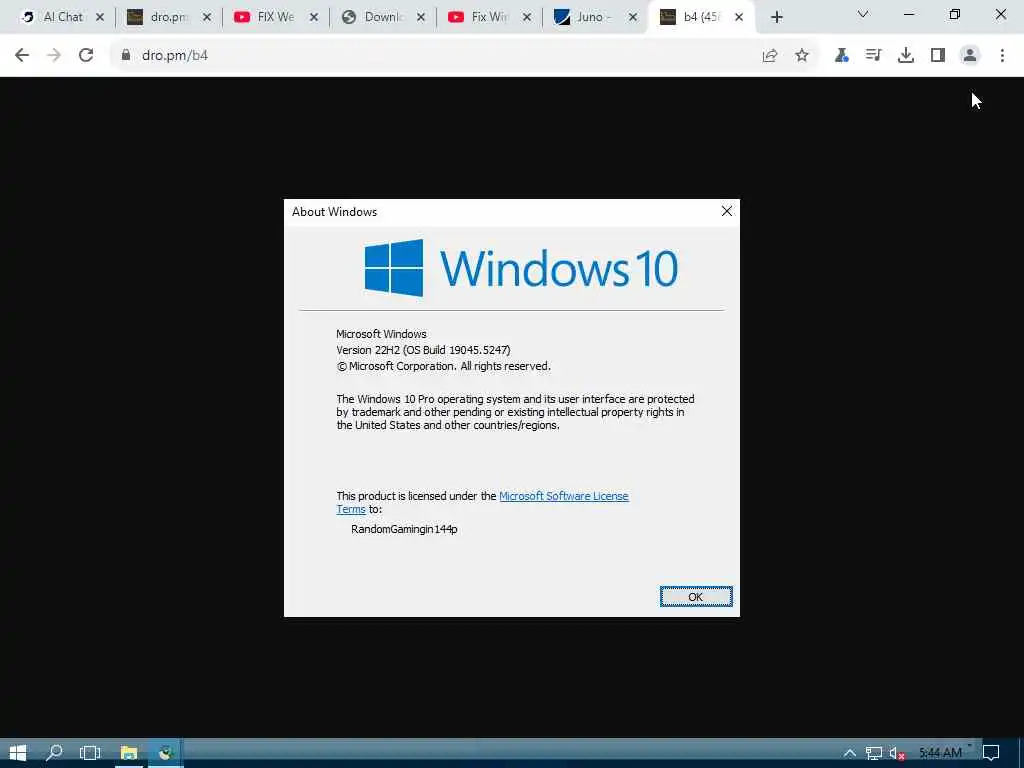Open the media controls icon
Screen dimensions: 1024x768
click(873, 56)
